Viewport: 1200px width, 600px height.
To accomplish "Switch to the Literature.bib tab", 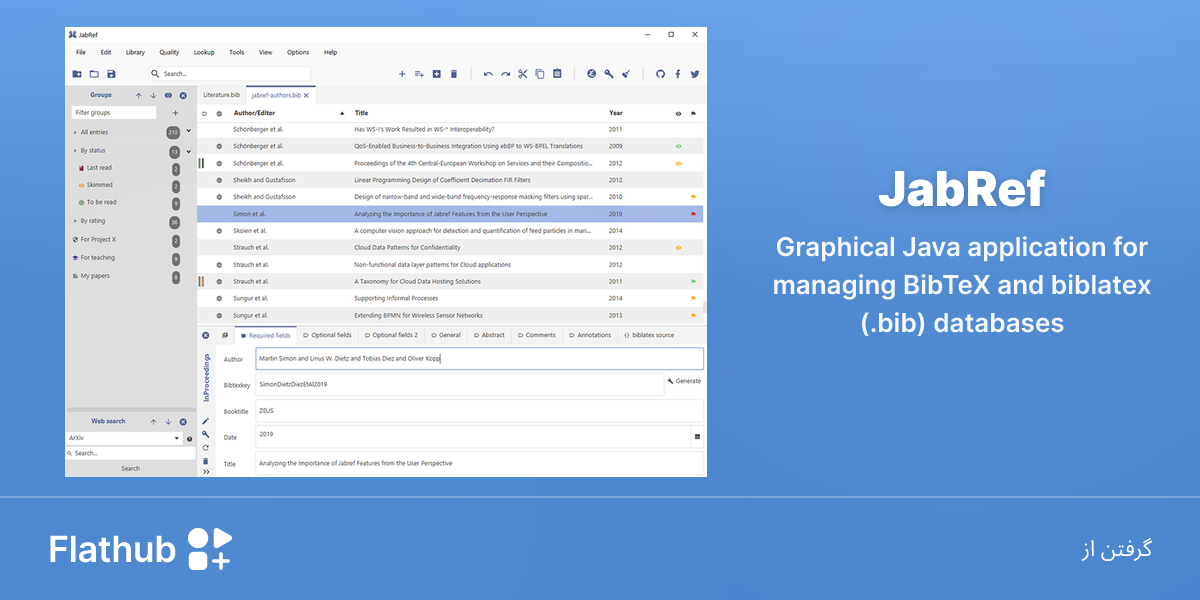I will pos(221,96).
